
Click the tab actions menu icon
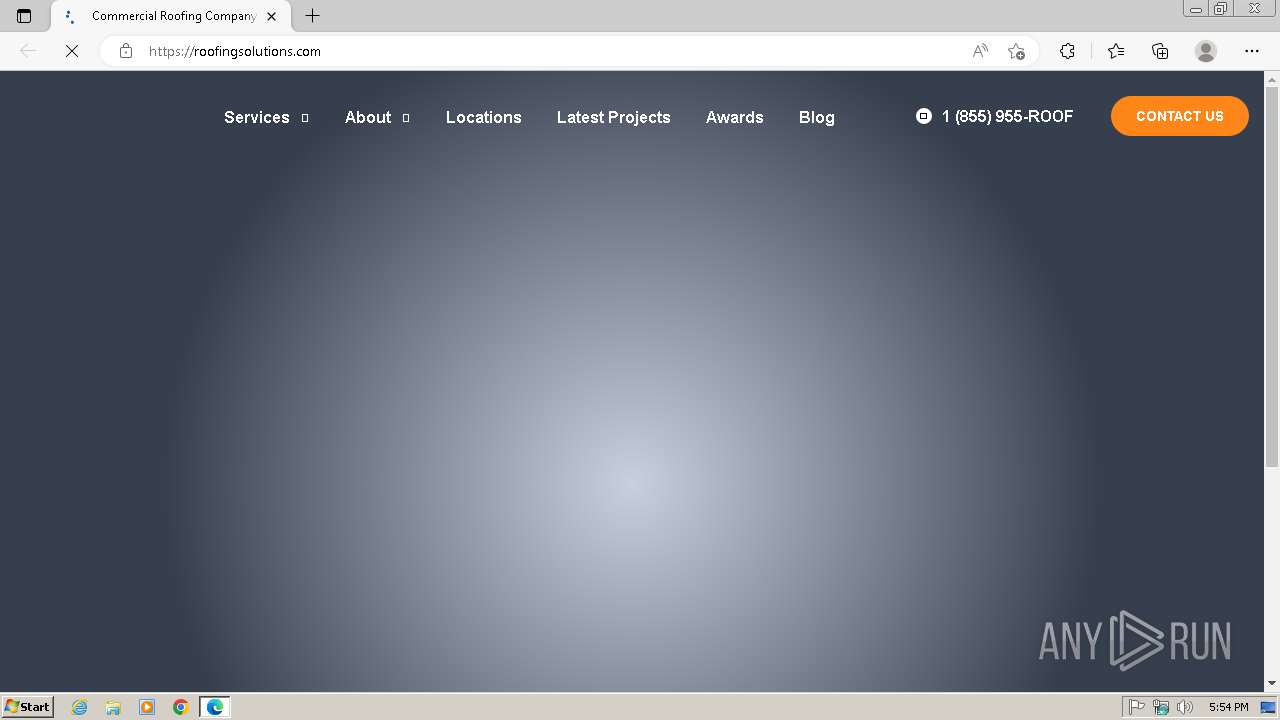[x=24, y=16]
